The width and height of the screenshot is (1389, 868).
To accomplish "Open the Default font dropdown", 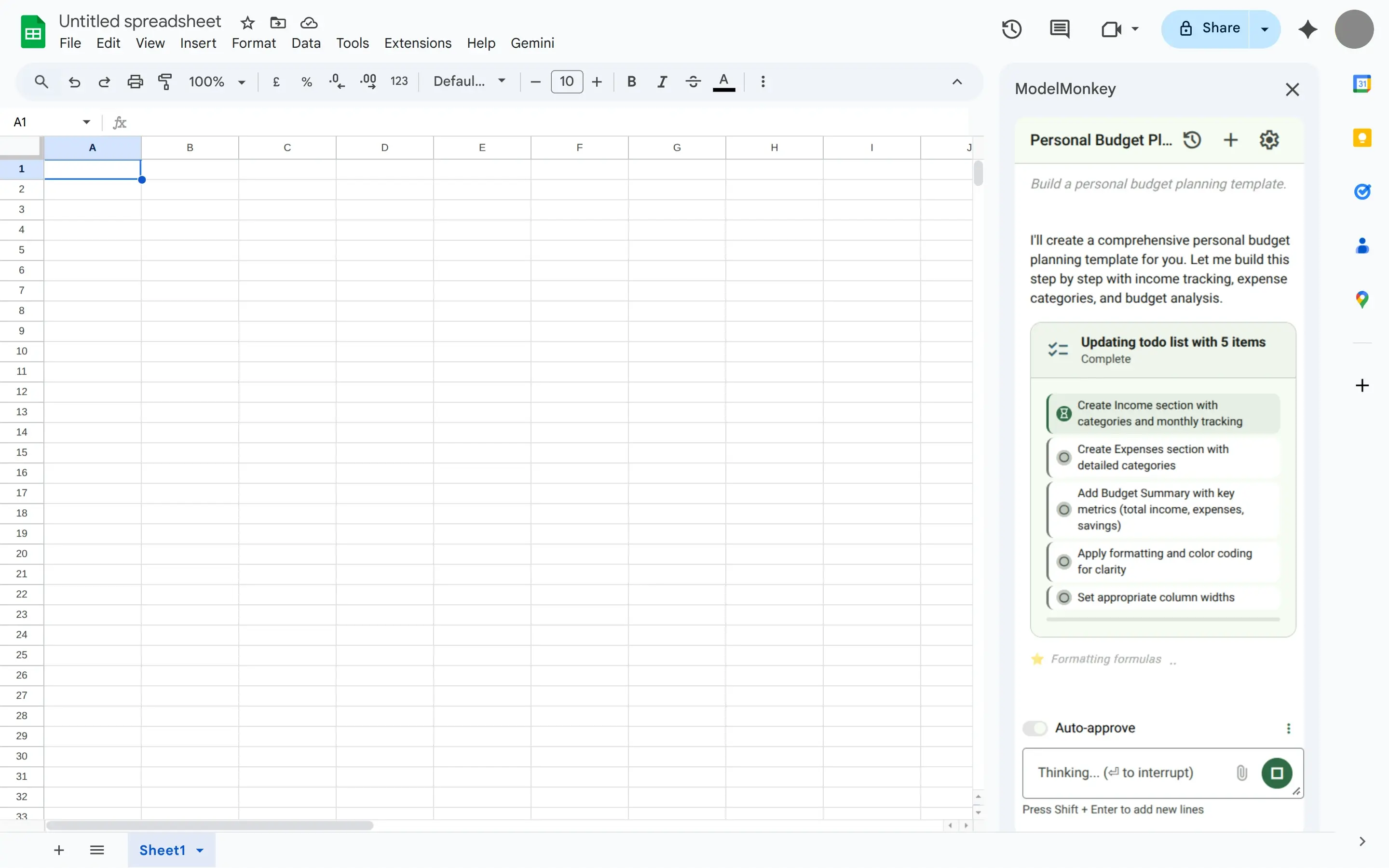I will pos(469,81).
